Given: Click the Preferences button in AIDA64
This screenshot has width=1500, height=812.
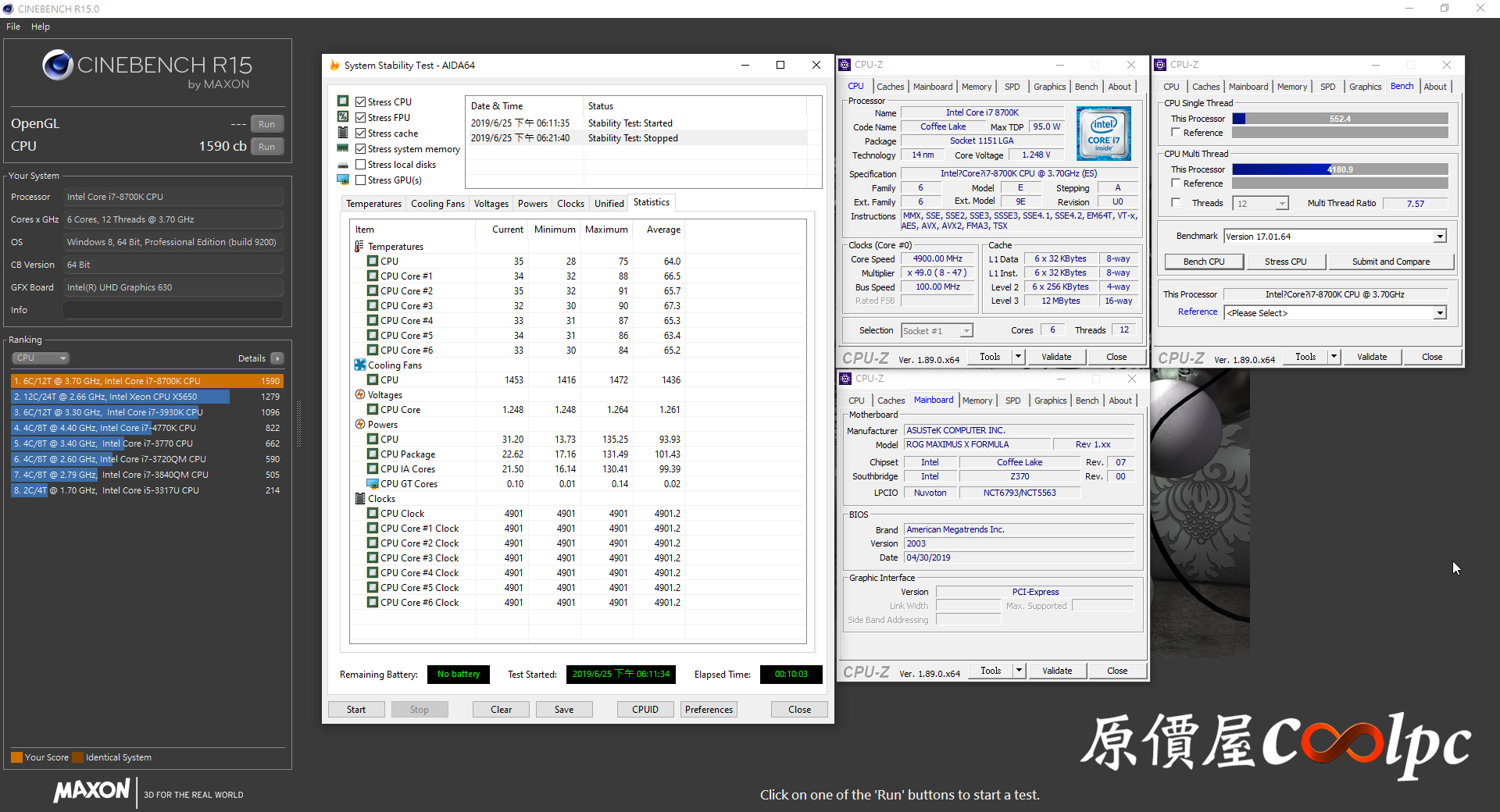Looking at the screenshot, I should tap(709, 710).
